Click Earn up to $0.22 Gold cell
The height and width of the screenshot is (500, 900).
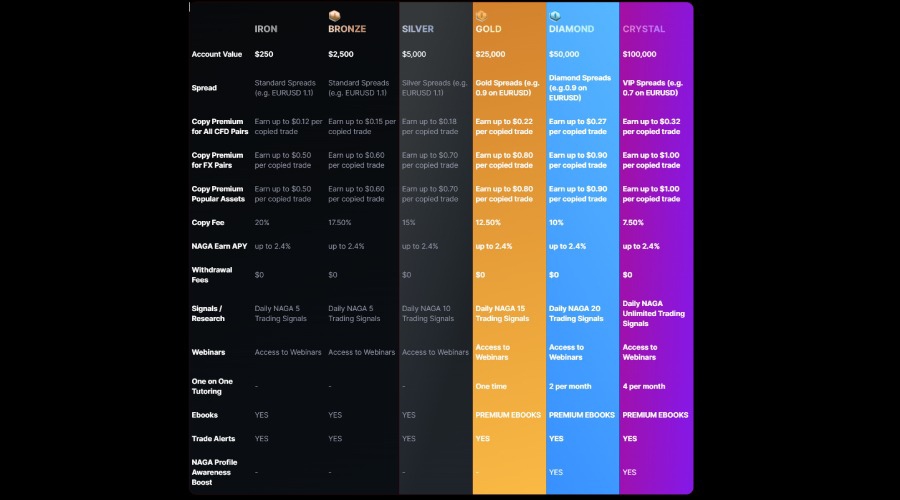[504, 126]
